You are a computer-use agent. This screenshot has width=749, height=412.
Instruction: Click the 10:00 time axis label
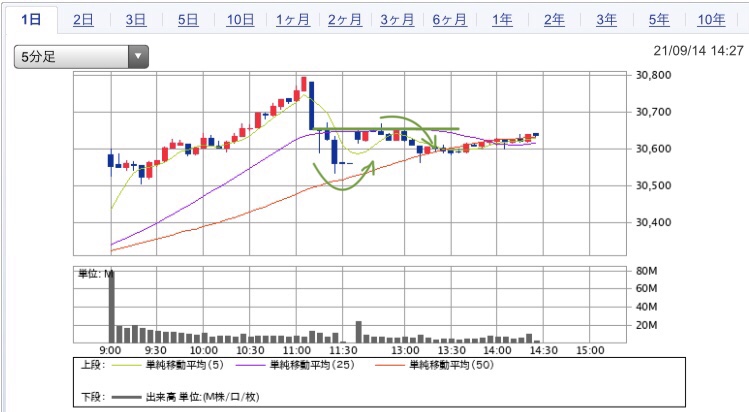pyautogui.click(x=203, y=350)
